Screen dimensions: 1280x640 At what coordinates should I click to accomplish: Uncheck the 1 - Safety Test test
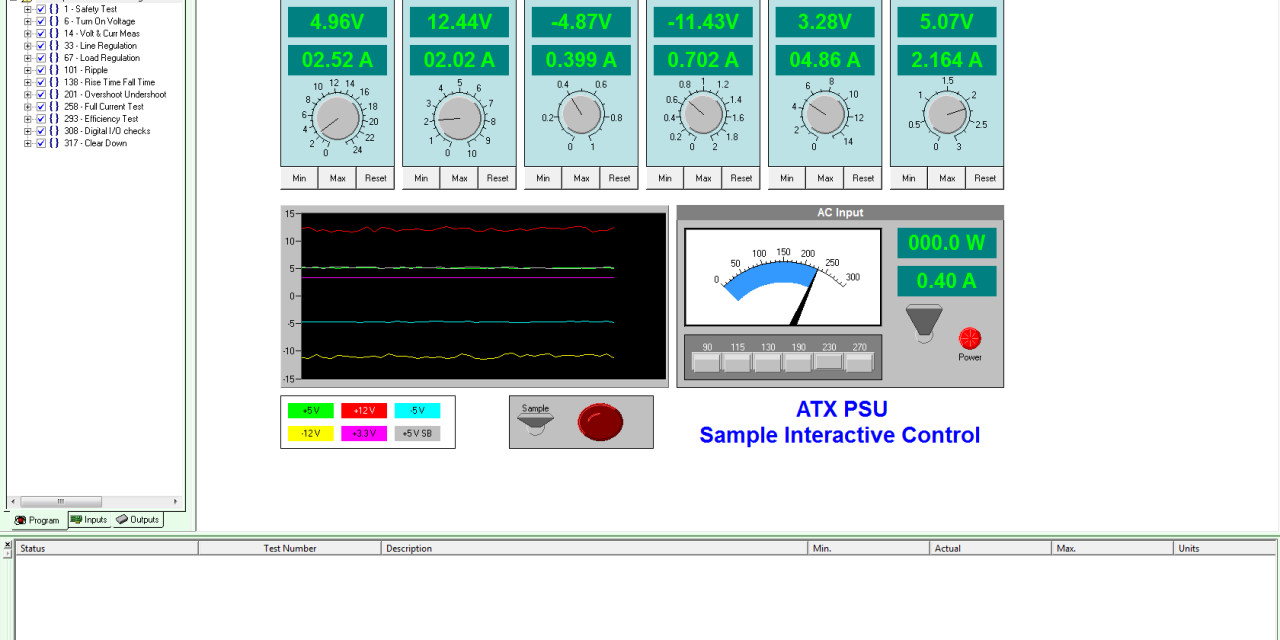41,9
